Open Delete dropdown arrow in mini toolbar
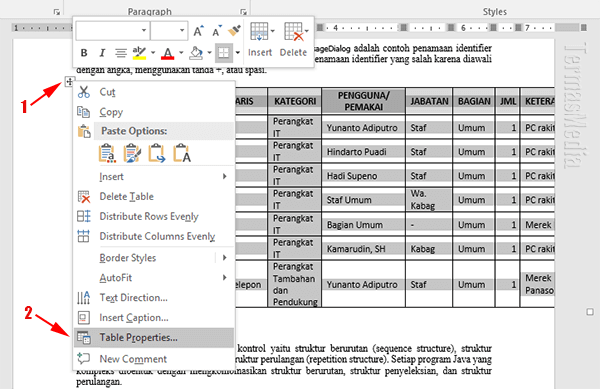600x389 pixels. pyautogui.click(x=307, y=31)
